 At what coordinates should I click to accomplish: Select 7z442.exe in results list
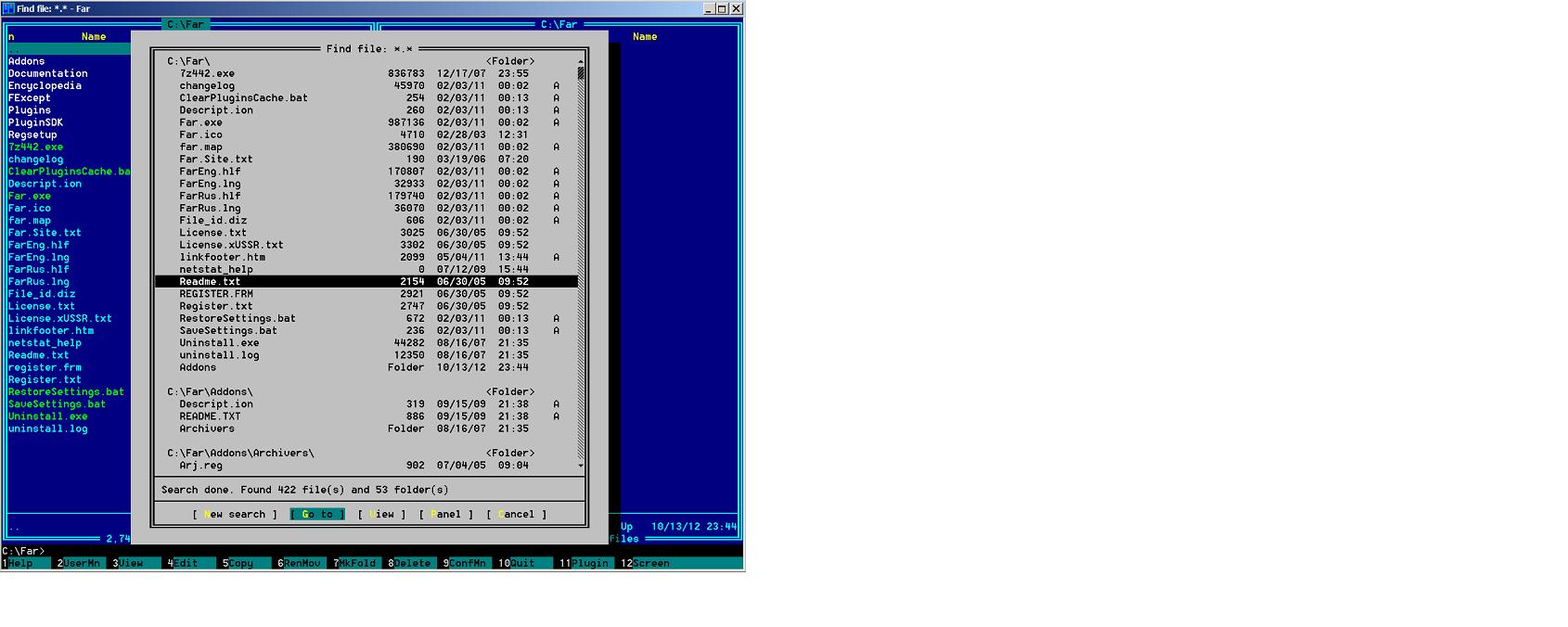[207, 73]
